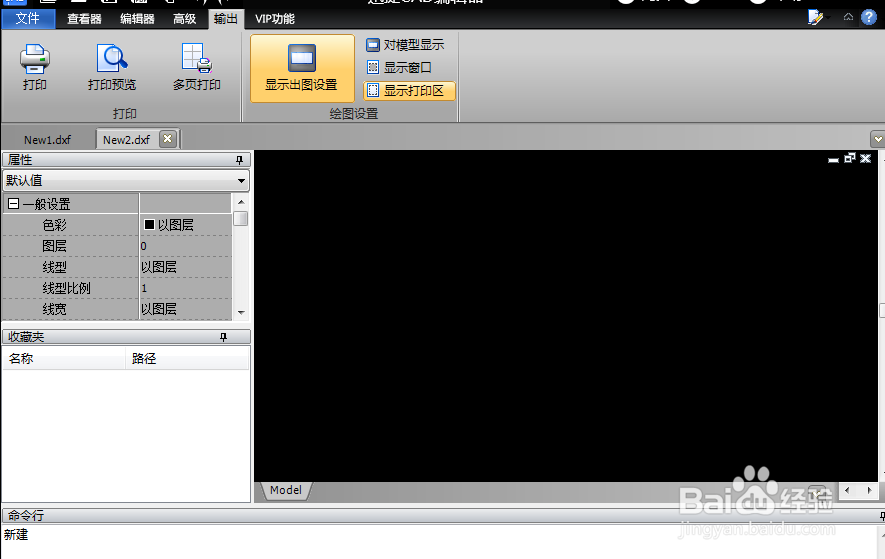Click the Path (路径) column header
This screenshot has width=885, height=559.
(187, 359)
